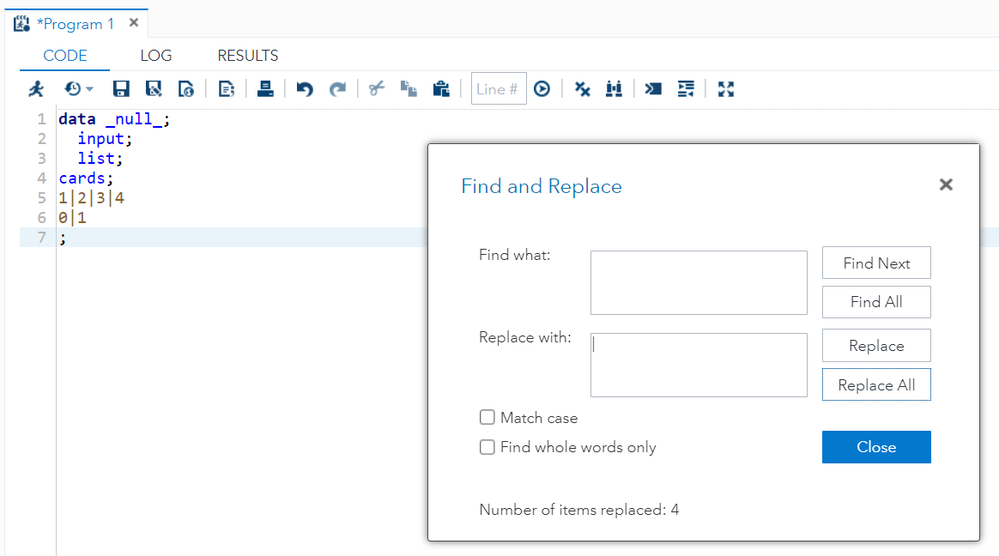Save the program with the disk icon
This screenshot has height=556, width=999.
pyautogui.click(x=121, y=89)
